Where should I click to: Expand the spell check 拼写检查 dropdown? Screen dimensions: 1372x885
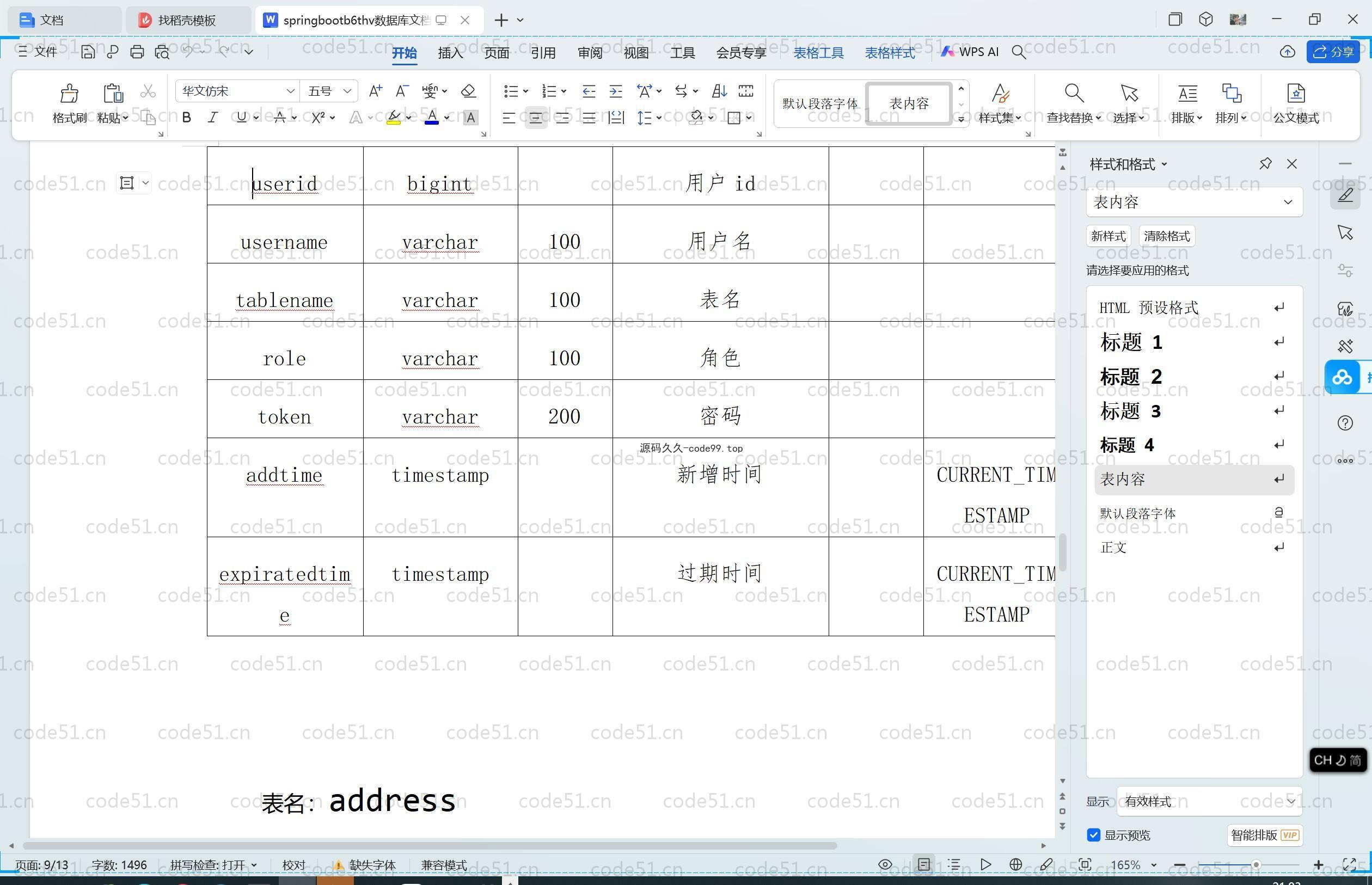point(254,865)
